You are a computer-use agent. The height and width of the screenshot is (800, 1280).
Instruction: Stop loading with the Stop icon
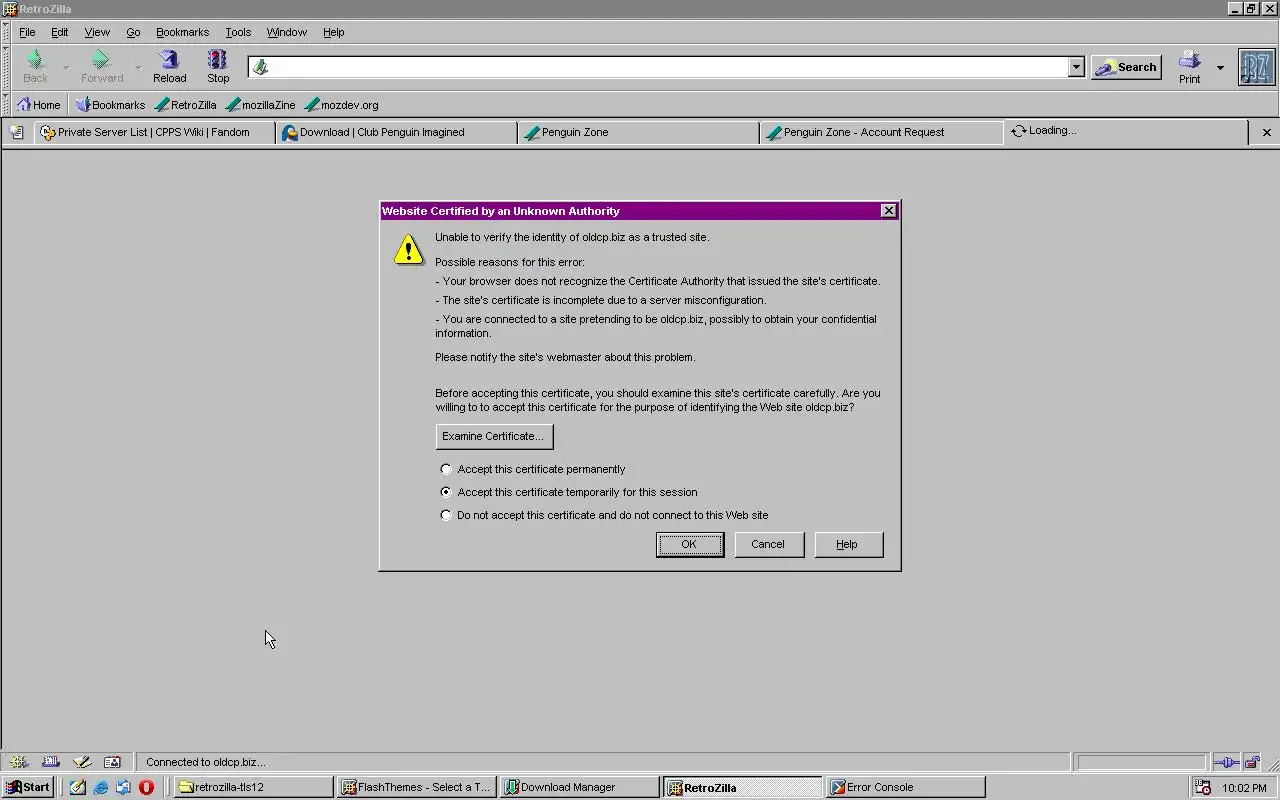[x=218, y=60]
